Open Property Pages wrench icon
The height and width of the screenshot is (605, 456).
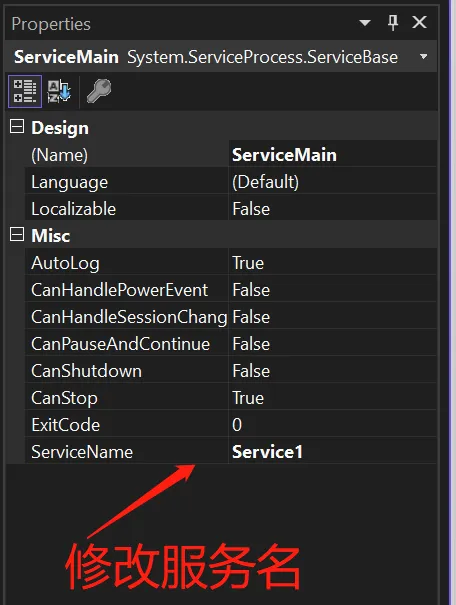click(99, 91)
